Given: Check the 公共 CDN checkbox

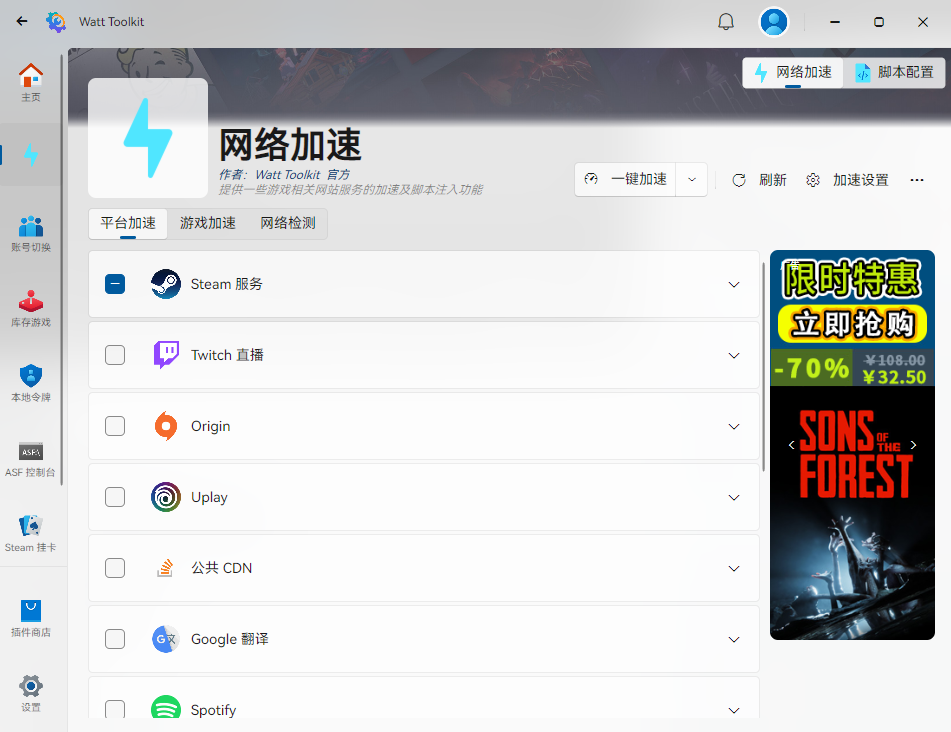Looking at the screenshot, I should 115,568.
